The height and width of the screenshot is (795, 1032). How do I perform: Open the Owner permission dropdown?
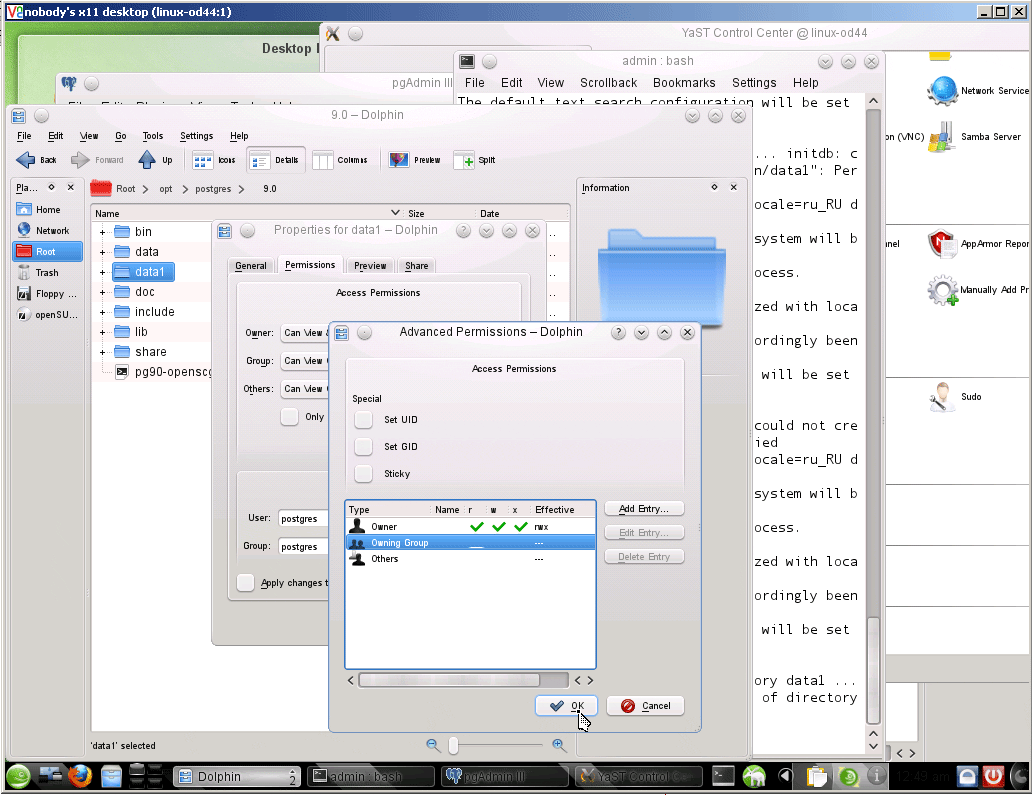pyautogui.click(x=304, y=333)
